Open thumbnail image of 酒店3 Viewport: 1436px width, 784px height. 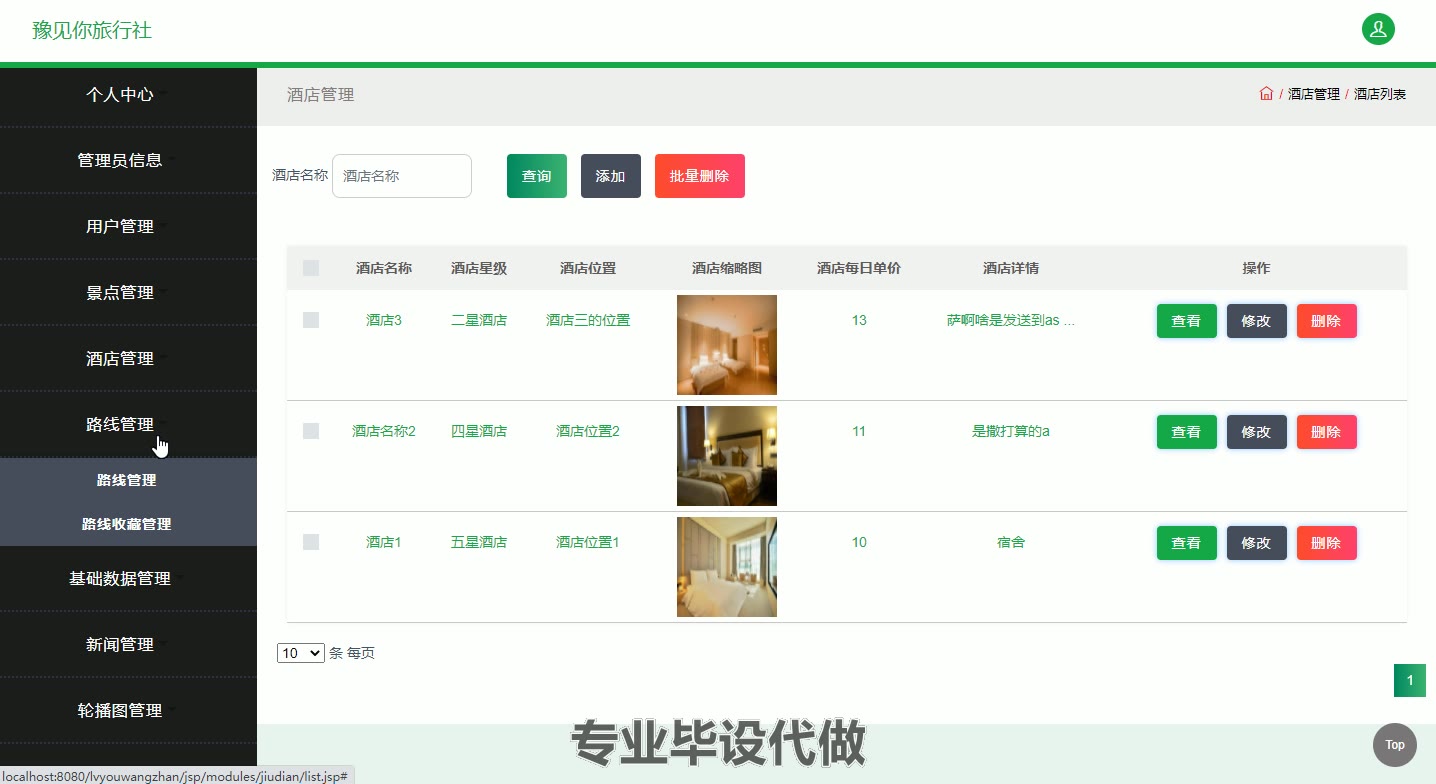727,345
